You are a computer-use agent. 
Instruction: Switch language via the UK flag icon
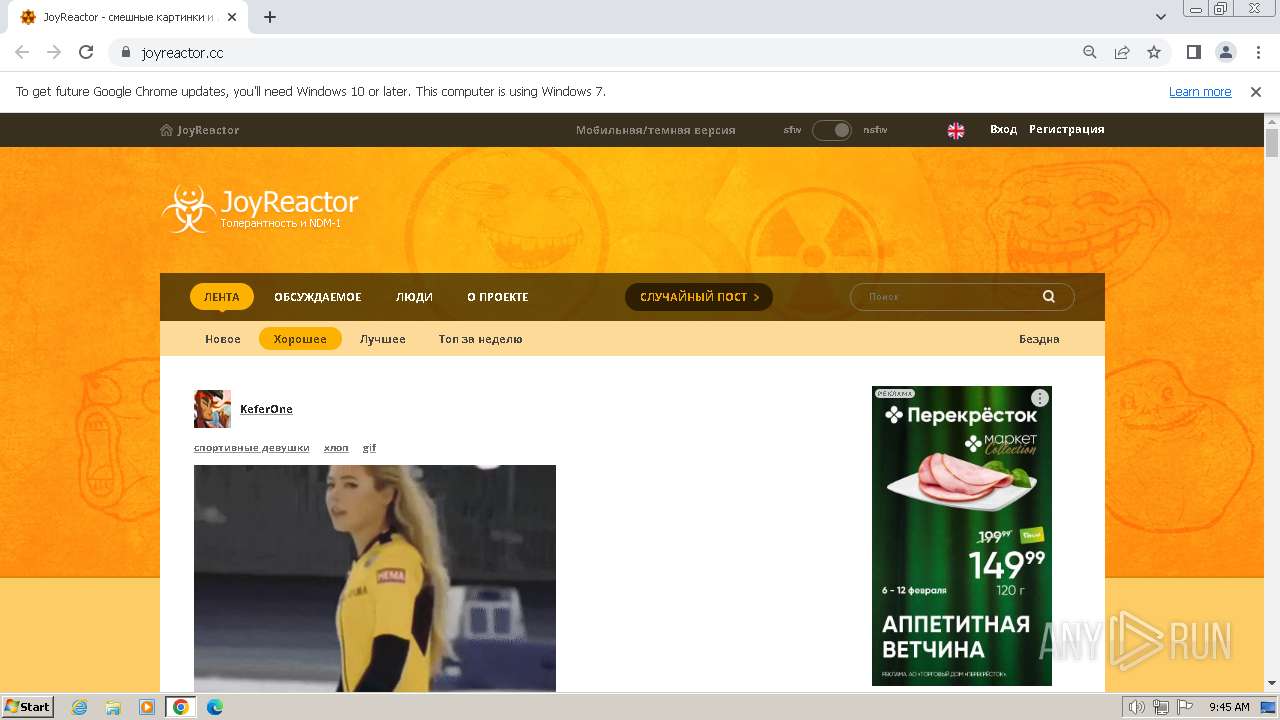coord(956,130)
